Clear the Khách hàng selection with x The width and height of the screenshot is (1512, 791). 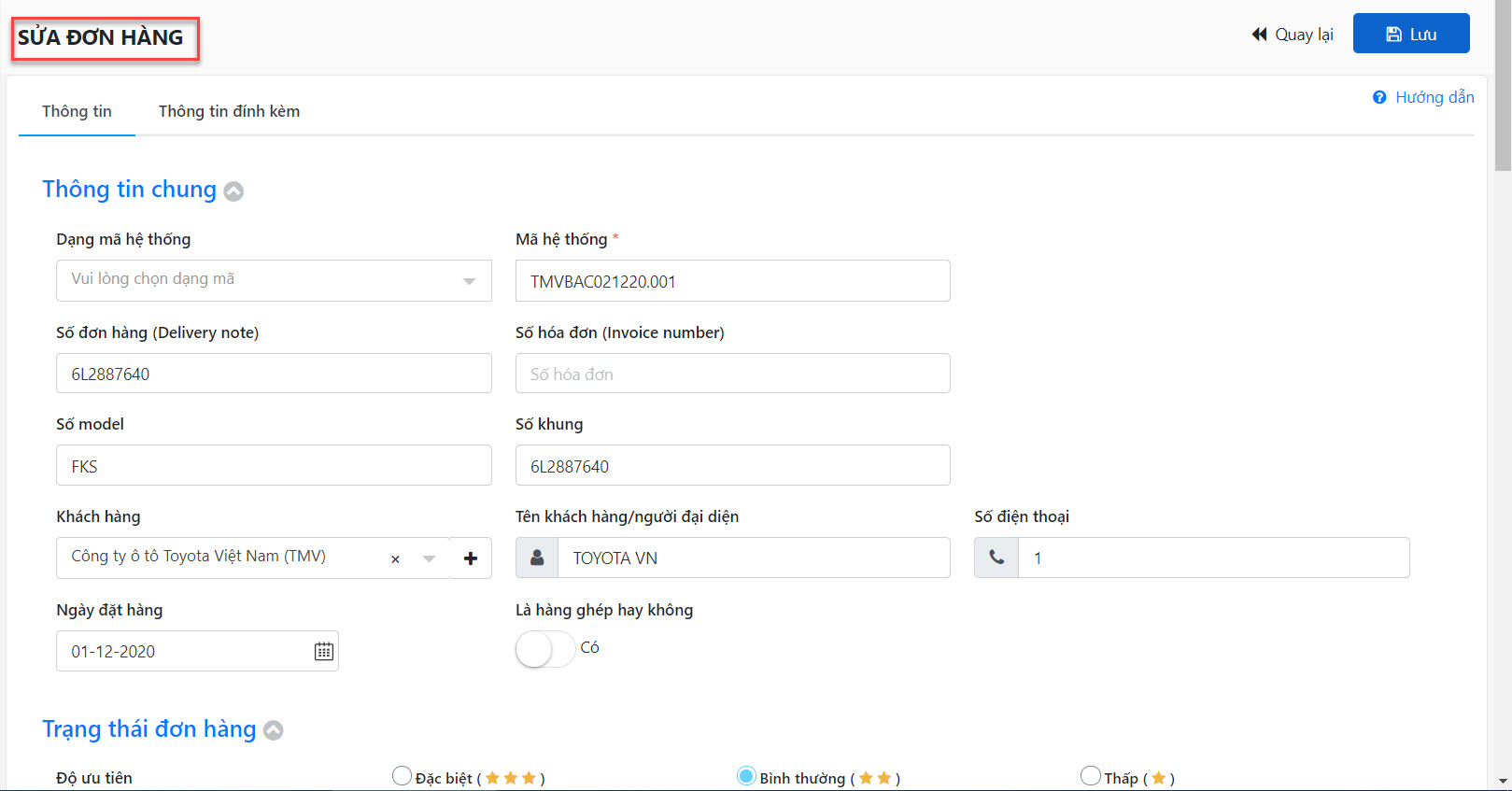pos(395,558)
